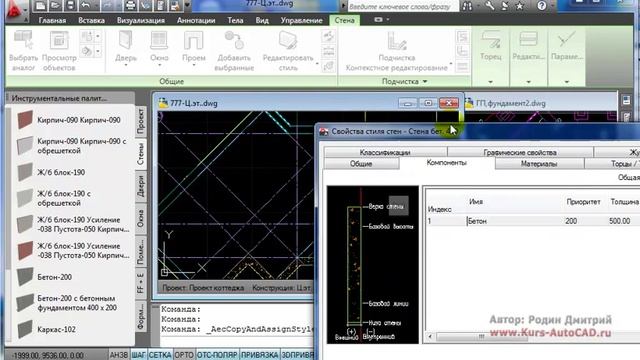Switch to Графические свойства tab
Viewport: 640px width, 360px height.
coord(520,152)
